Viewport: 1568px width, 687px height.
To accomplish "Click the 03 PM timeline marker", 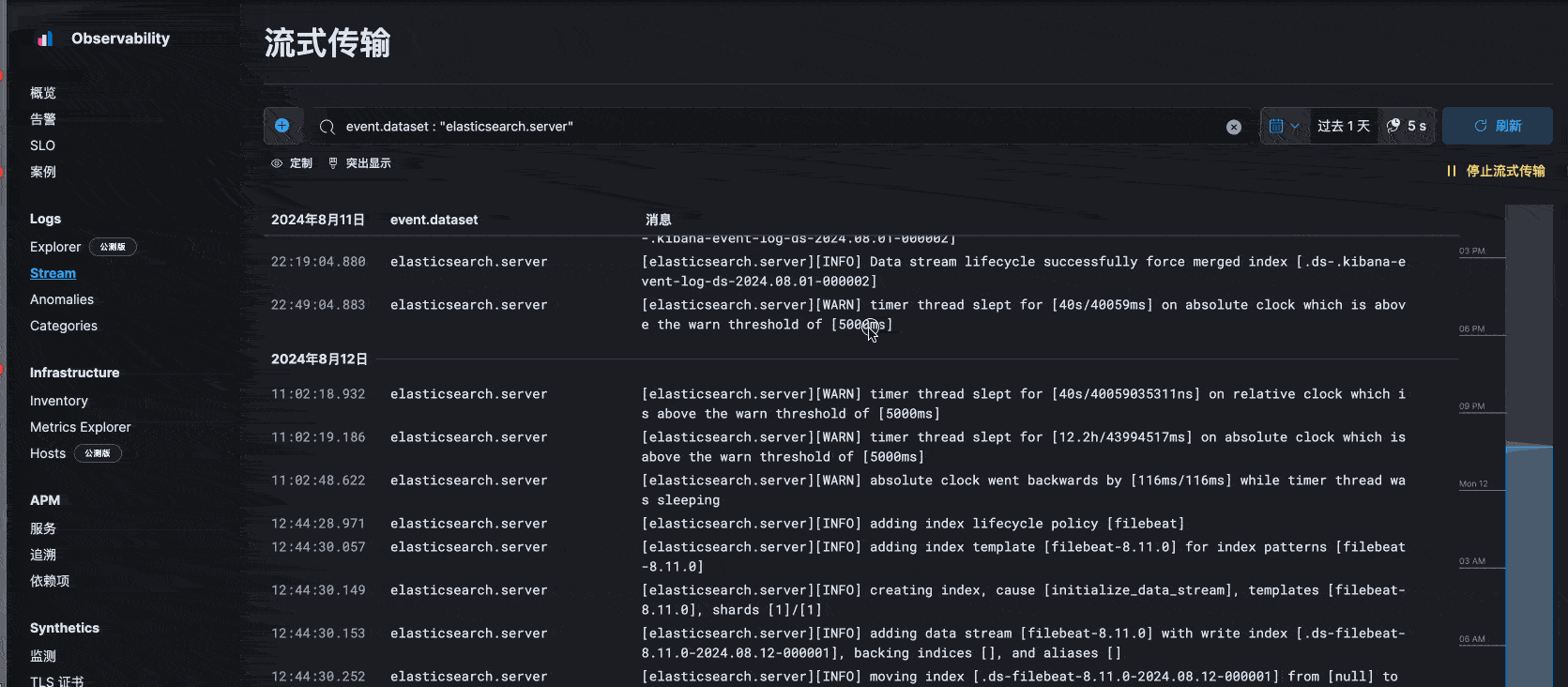I will click(x=1471, y=251).
